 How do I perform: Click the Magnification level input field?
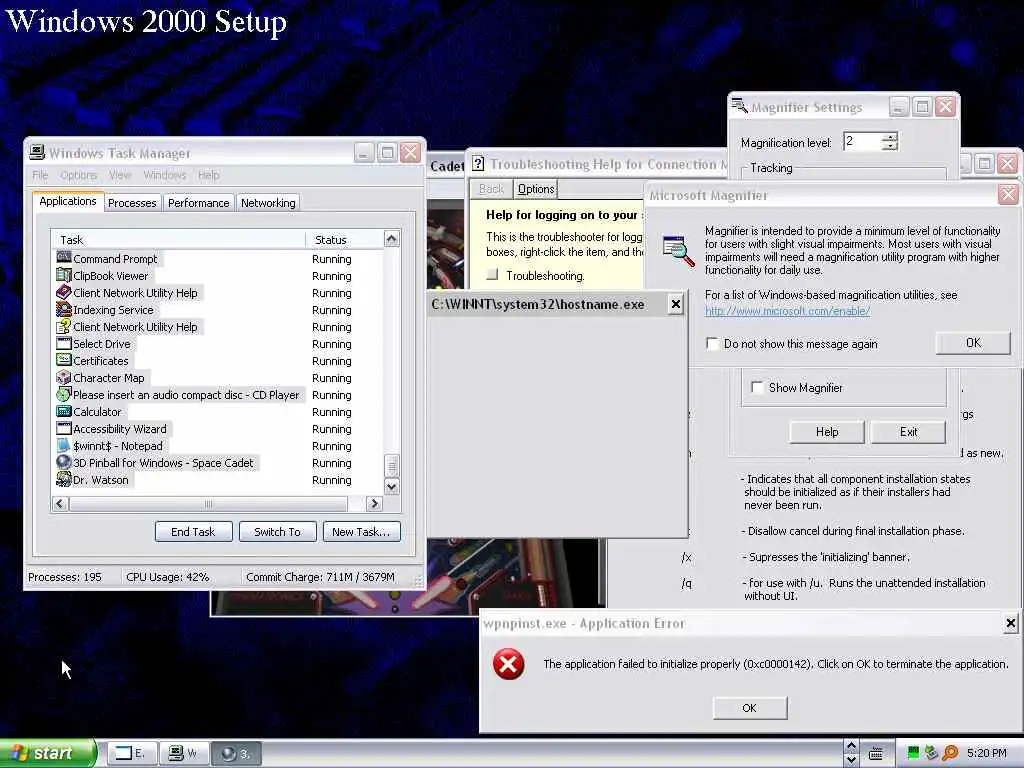(x=862, y=141)
